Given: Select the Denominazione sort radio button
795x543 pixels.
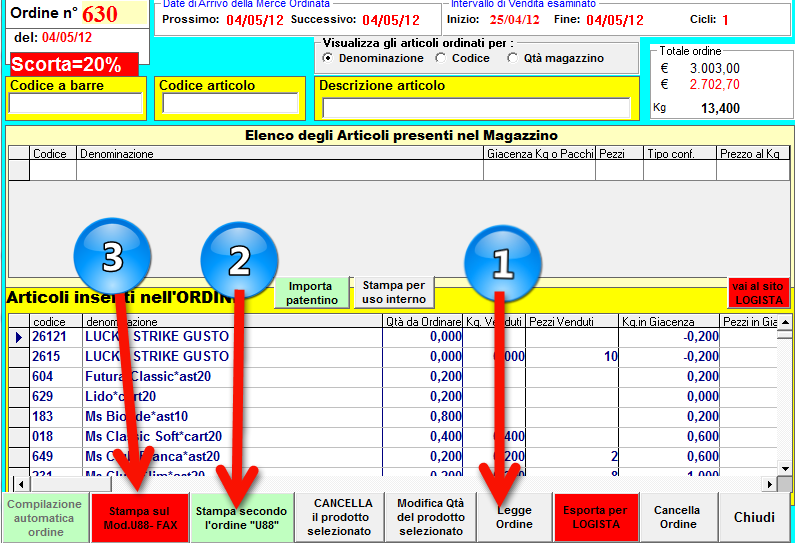Looking at the screenshot, I should pyautogui.click(x=328, y=58).
